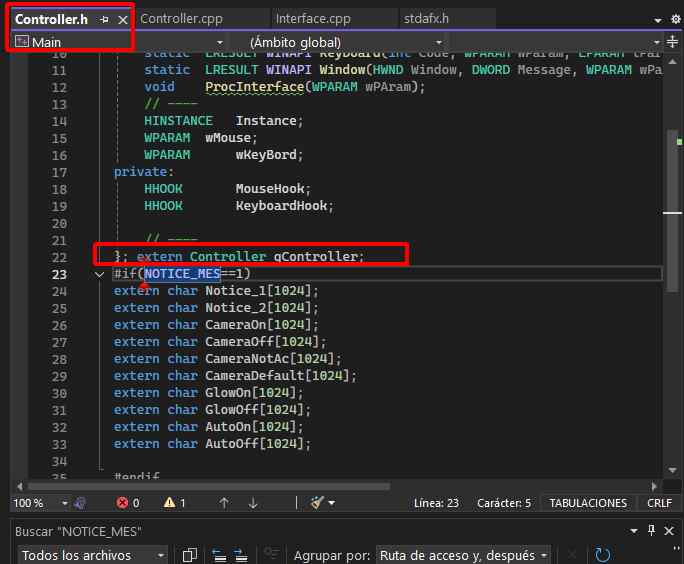Click CameraOn[1024] on line 26
This screenshot has width=684, height=564.
(258, 325)
